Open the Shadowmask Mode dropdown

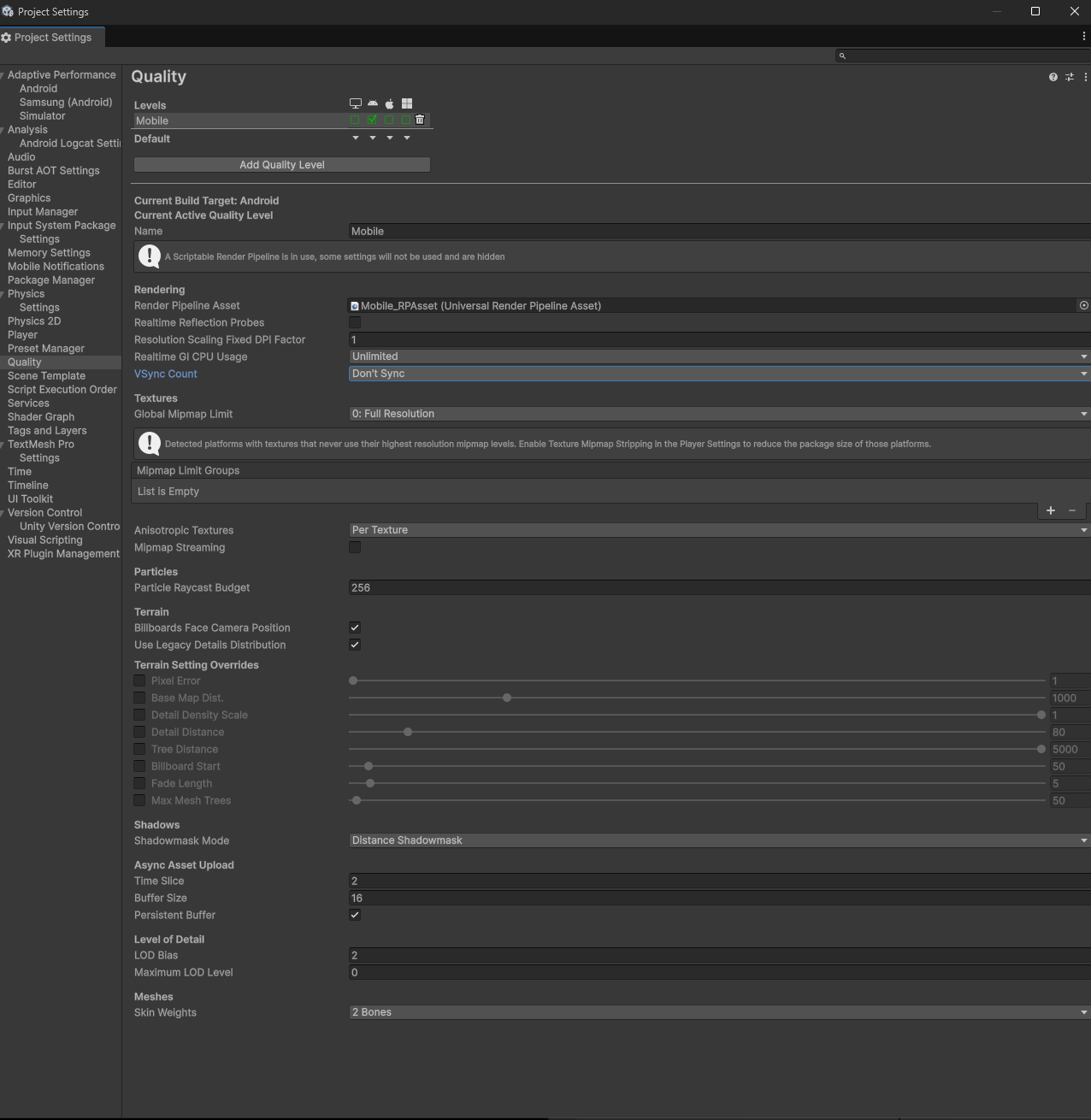718,840
